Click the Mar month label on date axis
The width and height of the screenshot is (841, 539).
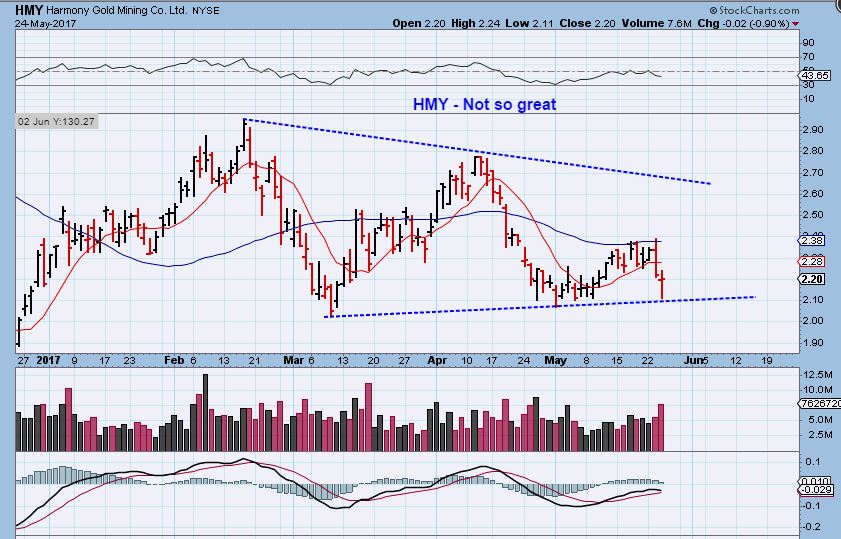point(293,360)
